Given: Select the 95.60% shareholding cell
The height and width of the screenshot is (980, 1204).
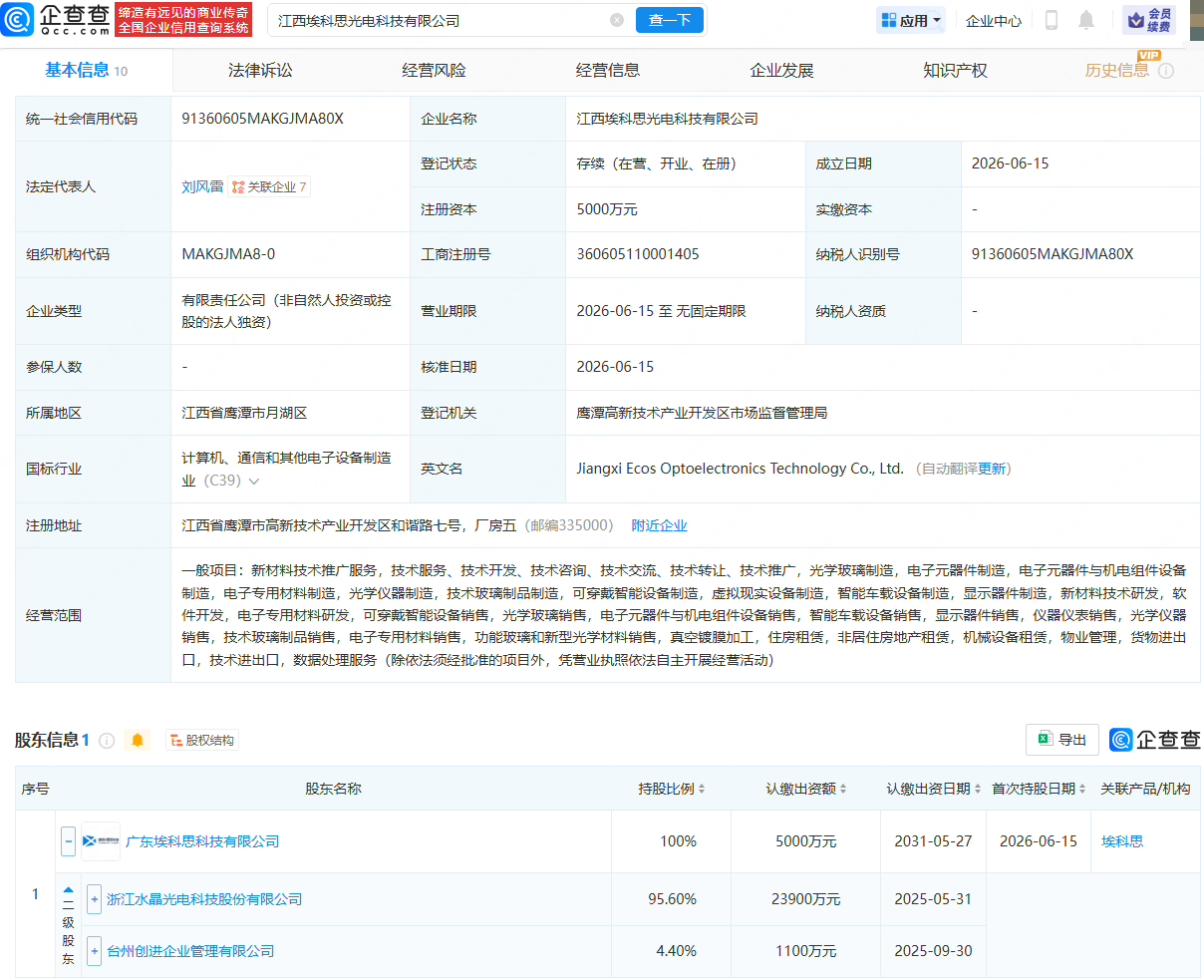Looking at the screenshot, I should click(x=673, y=899).
